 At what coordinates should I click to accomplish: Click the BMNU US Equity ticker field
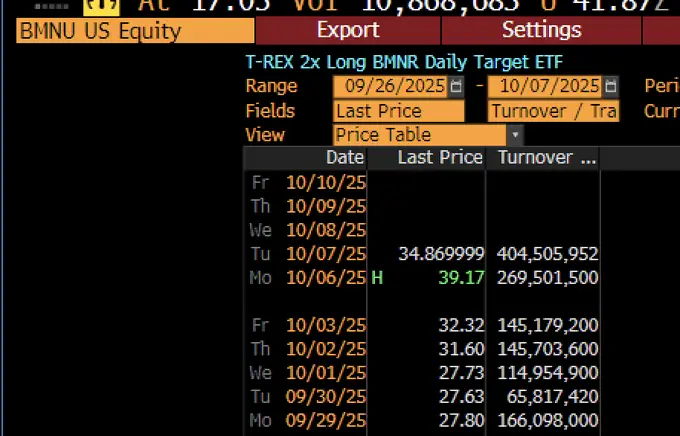point(135,31)
